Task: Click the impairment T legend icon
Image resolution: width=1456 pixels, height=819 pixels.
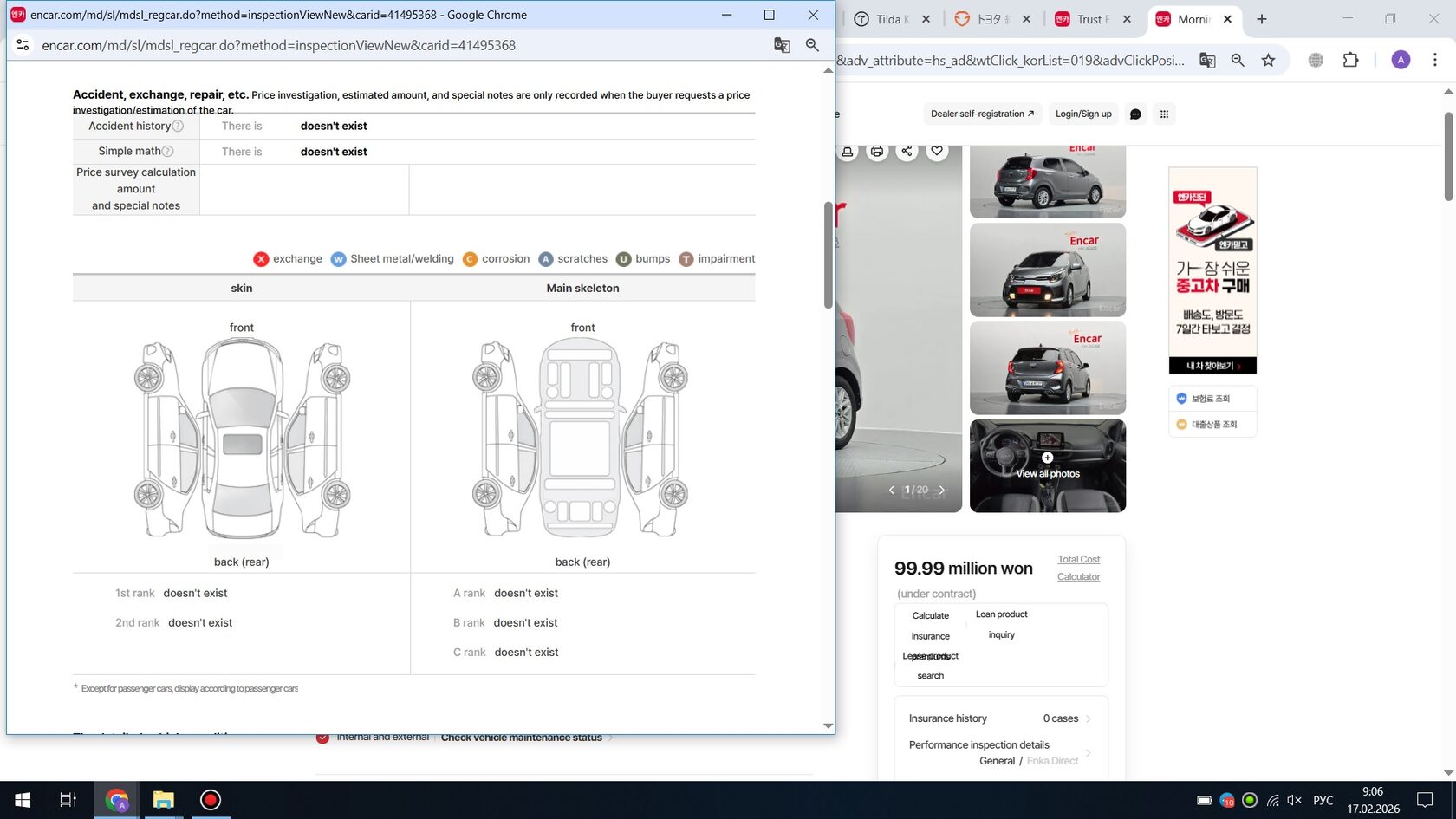Action: click(686, 259)
